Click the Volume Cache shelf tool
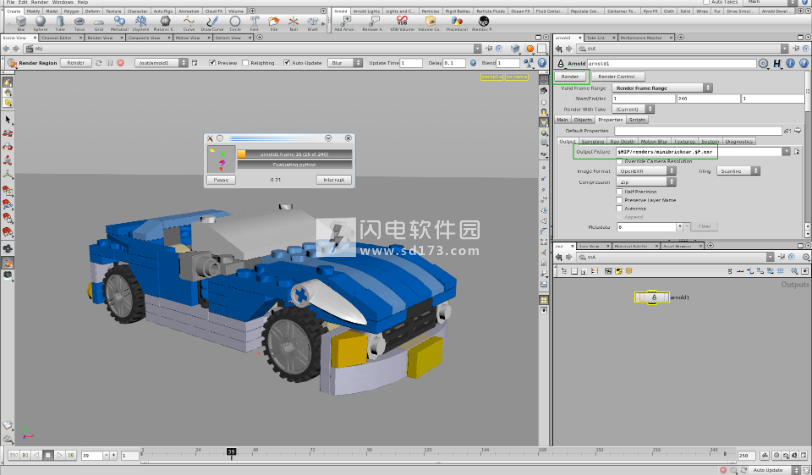812x475 pixels. (x=430, y=23)
